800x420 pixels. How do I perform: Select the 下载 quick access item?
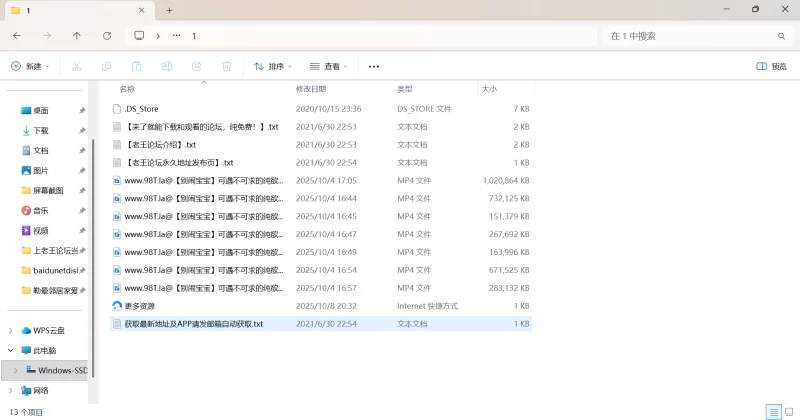(41, 130)
